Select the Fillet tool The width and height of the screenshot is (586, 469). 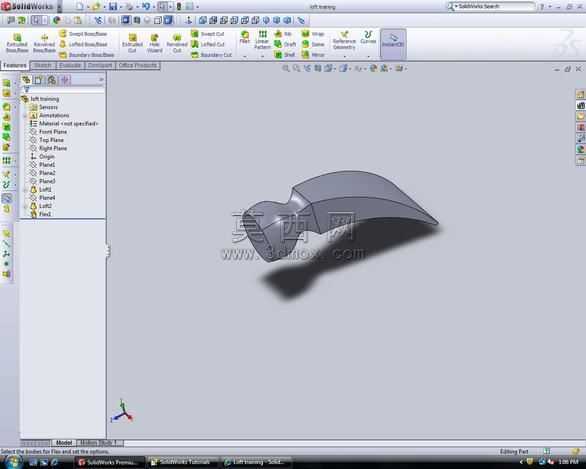click(x=245, y=37)
